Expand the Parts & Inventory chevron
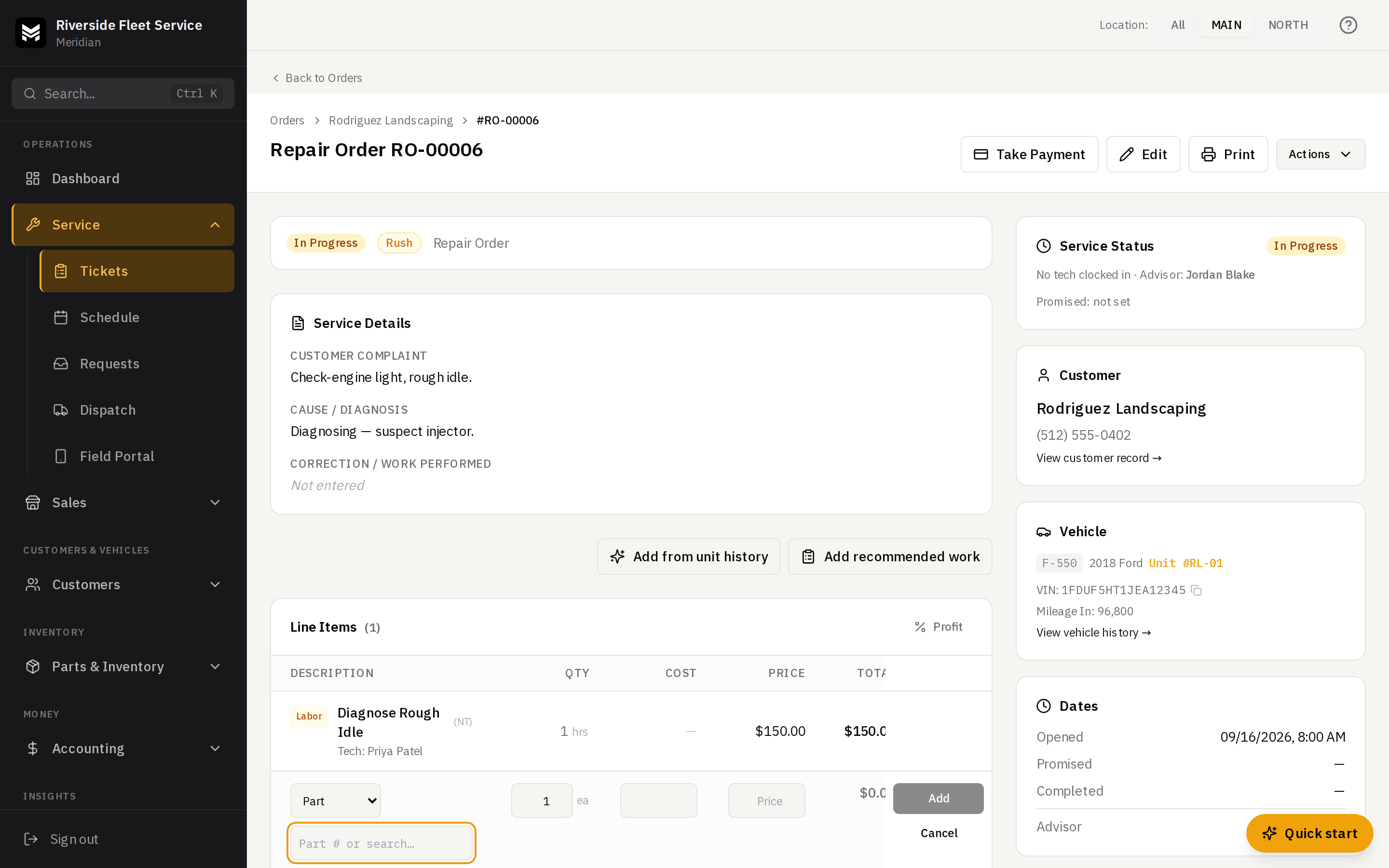The height and width of the screenshot is (868, 1389). [x=215, y=666]
